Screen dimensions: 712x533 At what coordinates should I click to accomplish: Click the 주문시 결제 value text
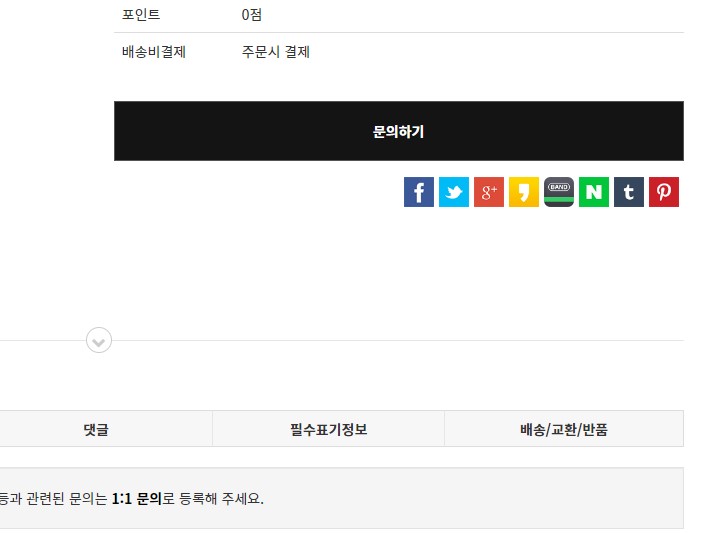276,52
